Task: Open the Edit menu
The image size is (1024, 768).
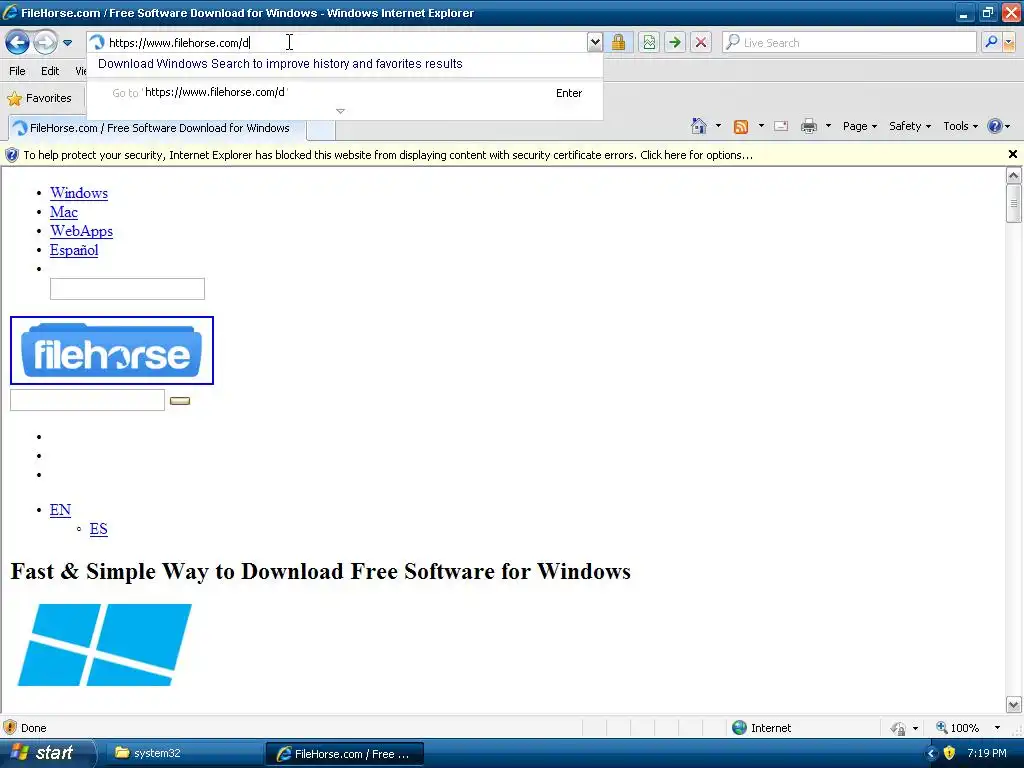Action: pos(50,71)
